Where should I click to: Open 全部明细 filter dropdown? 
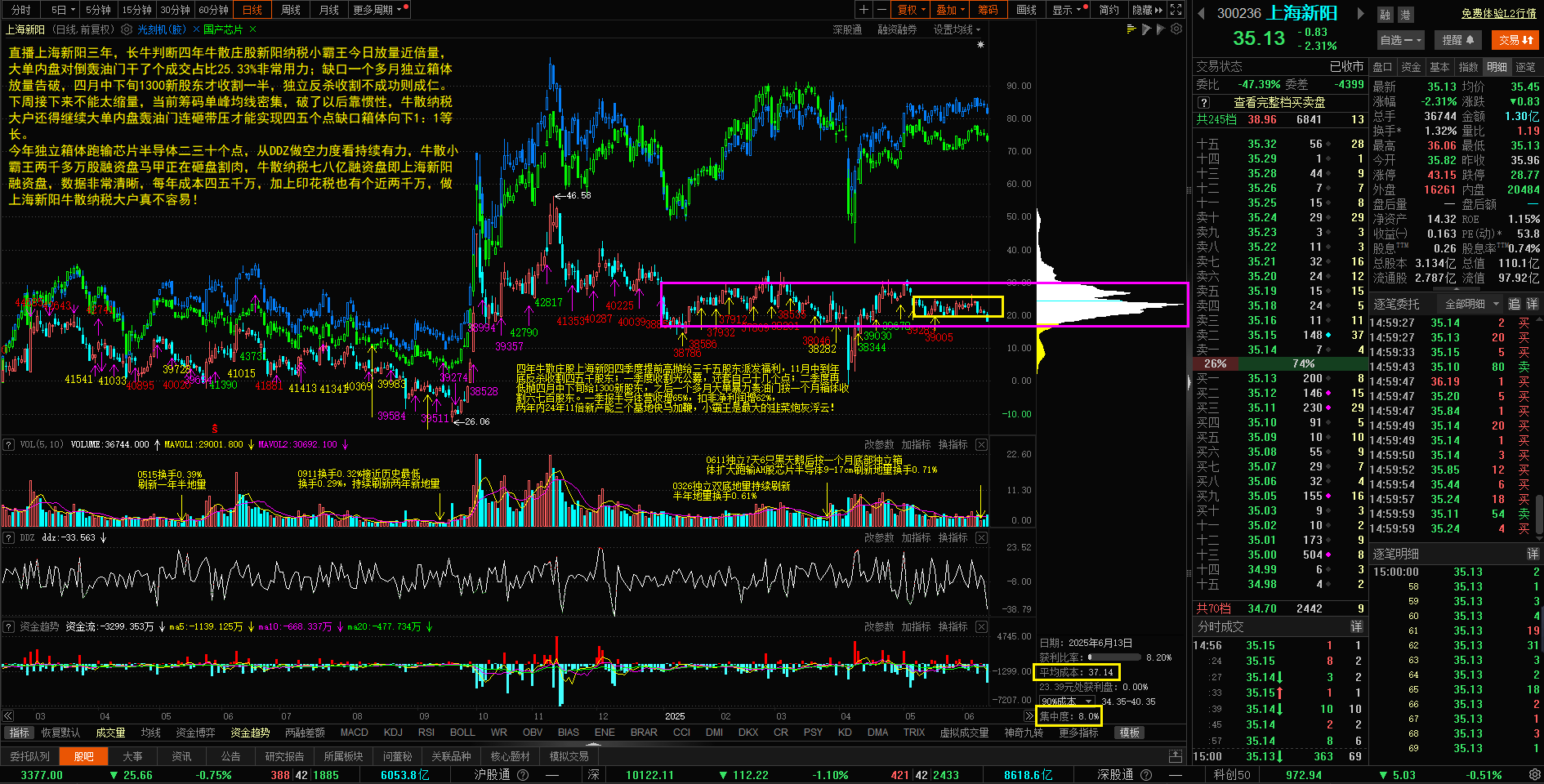click(1472, 304)
